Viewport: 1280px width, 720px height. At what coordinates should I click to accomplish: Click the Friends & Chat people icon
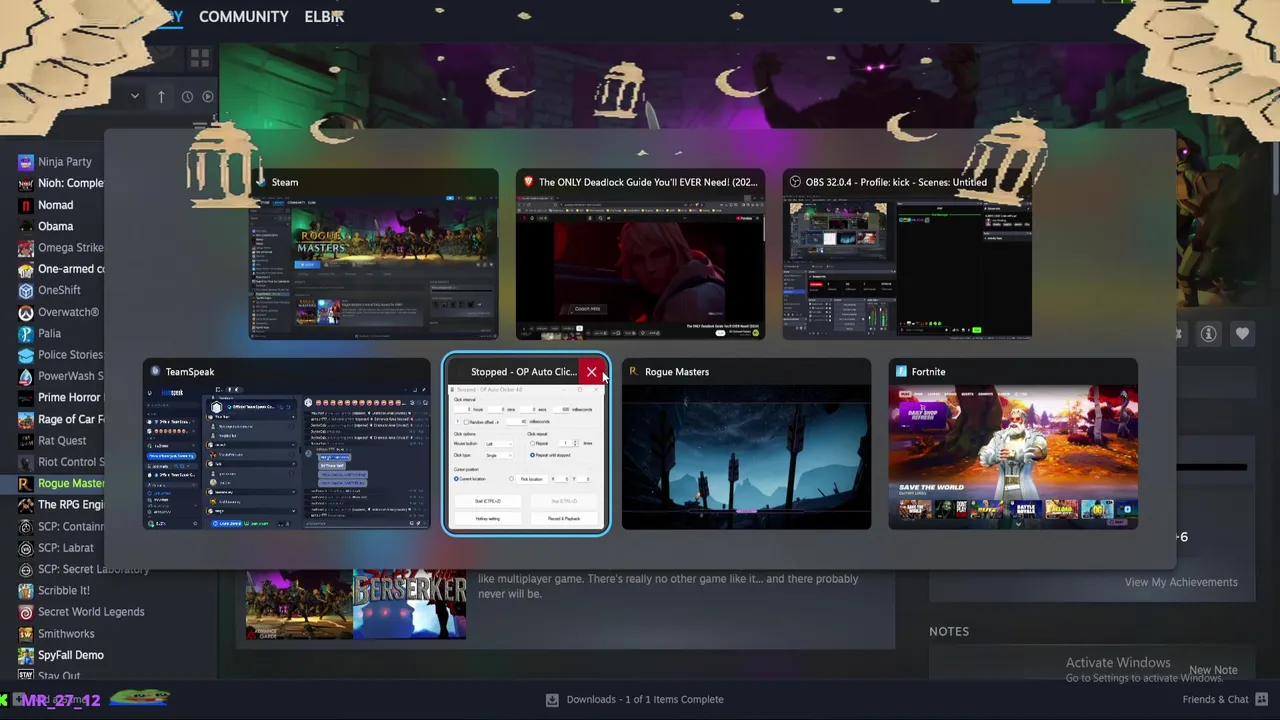pyautogui.click(x=1262, y=700)
